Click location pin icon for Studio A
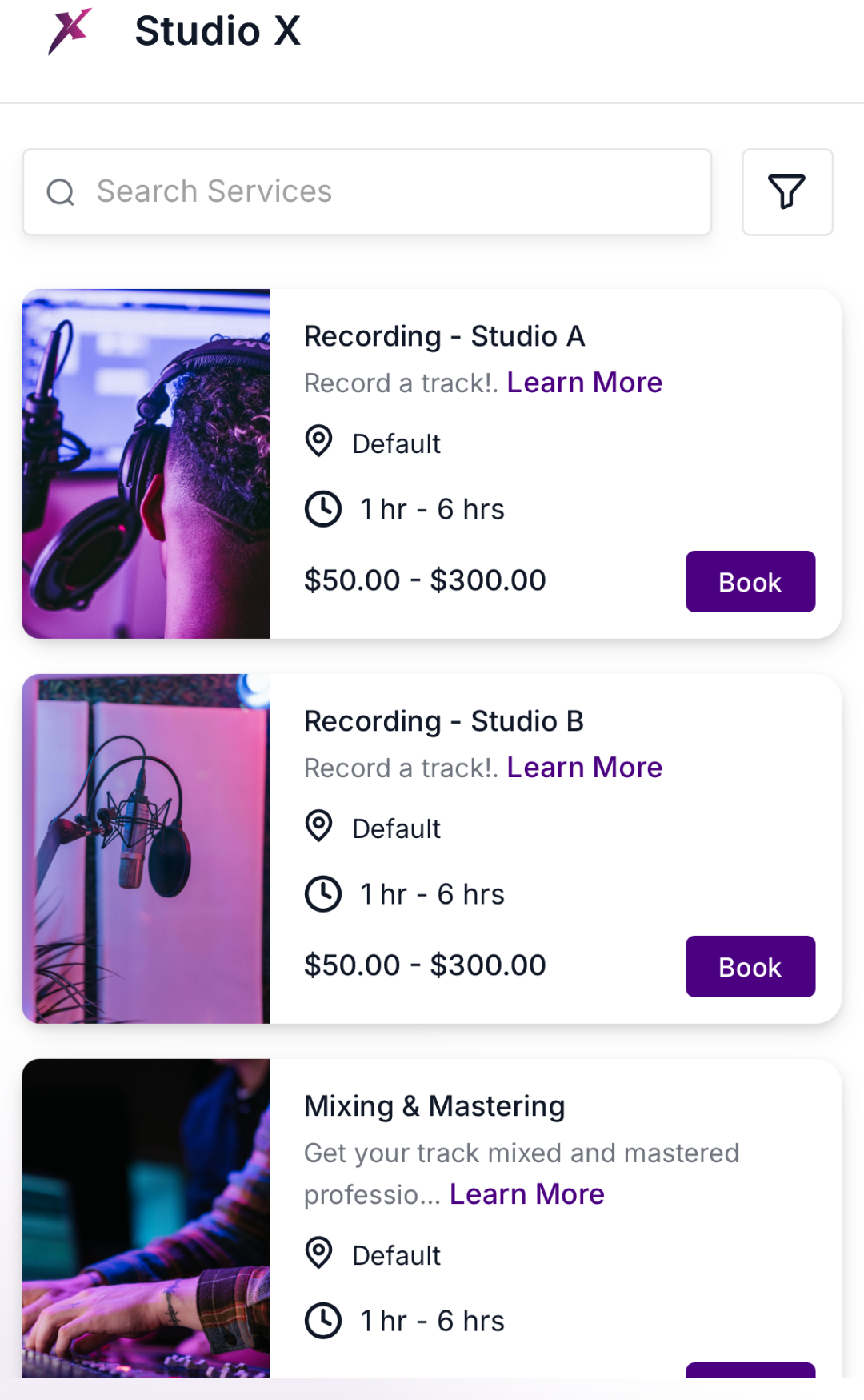864x1400 pixels. click(319, 442)
